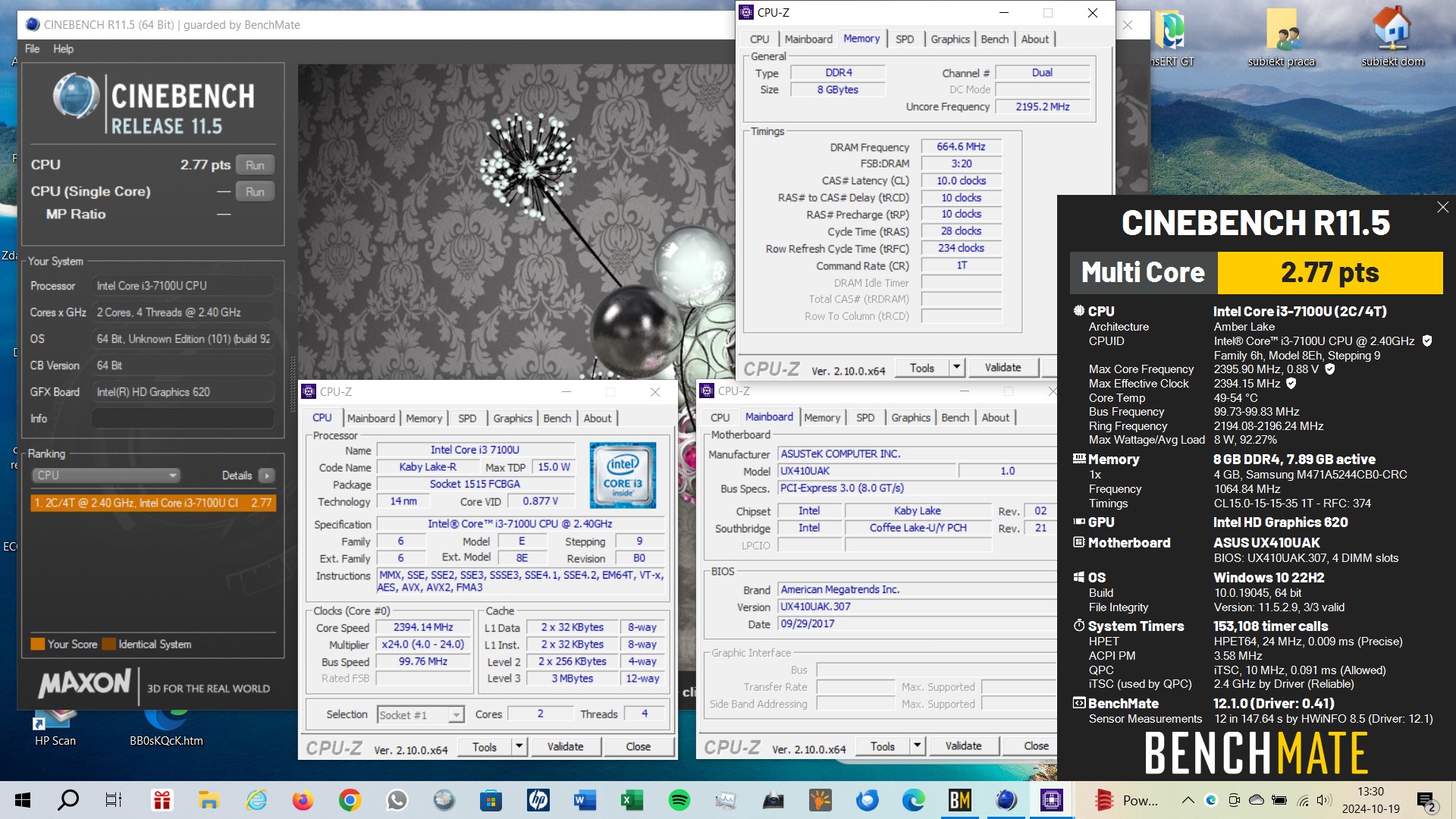Open the Start menu Windows icon

click(x=23, y=800)
